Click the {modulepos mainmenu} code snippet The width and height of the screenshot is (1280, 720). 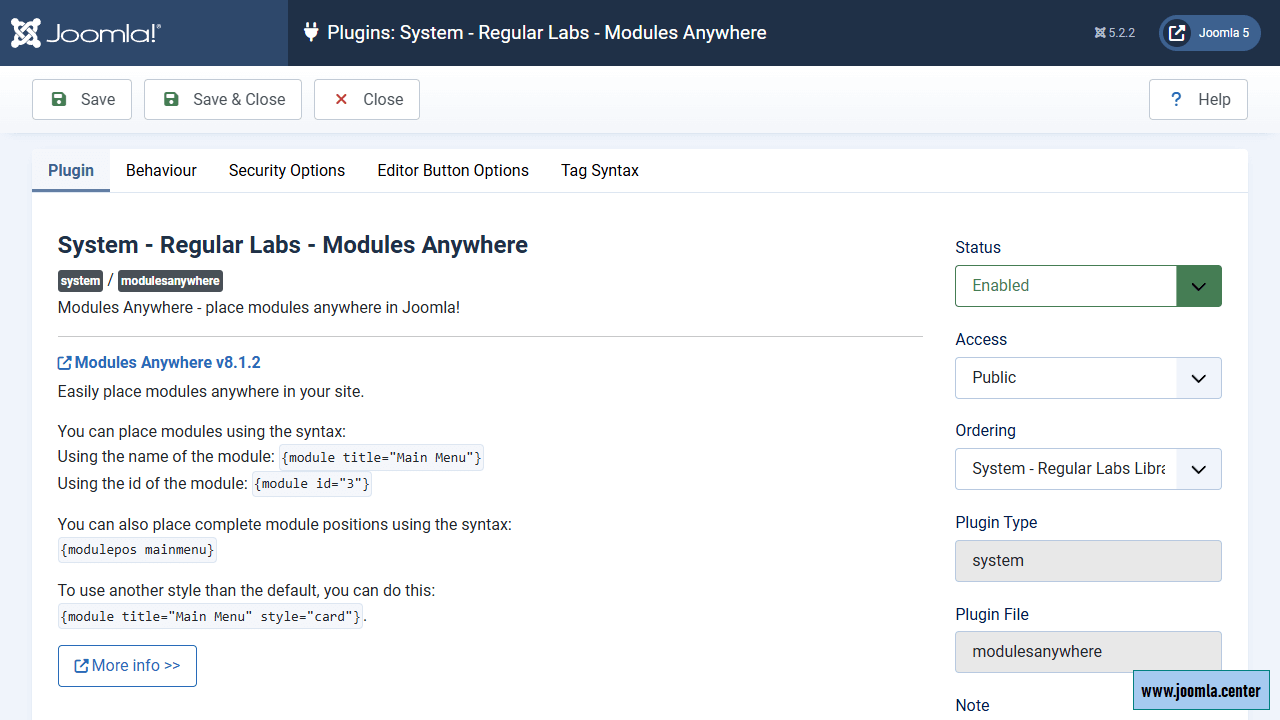137,550
